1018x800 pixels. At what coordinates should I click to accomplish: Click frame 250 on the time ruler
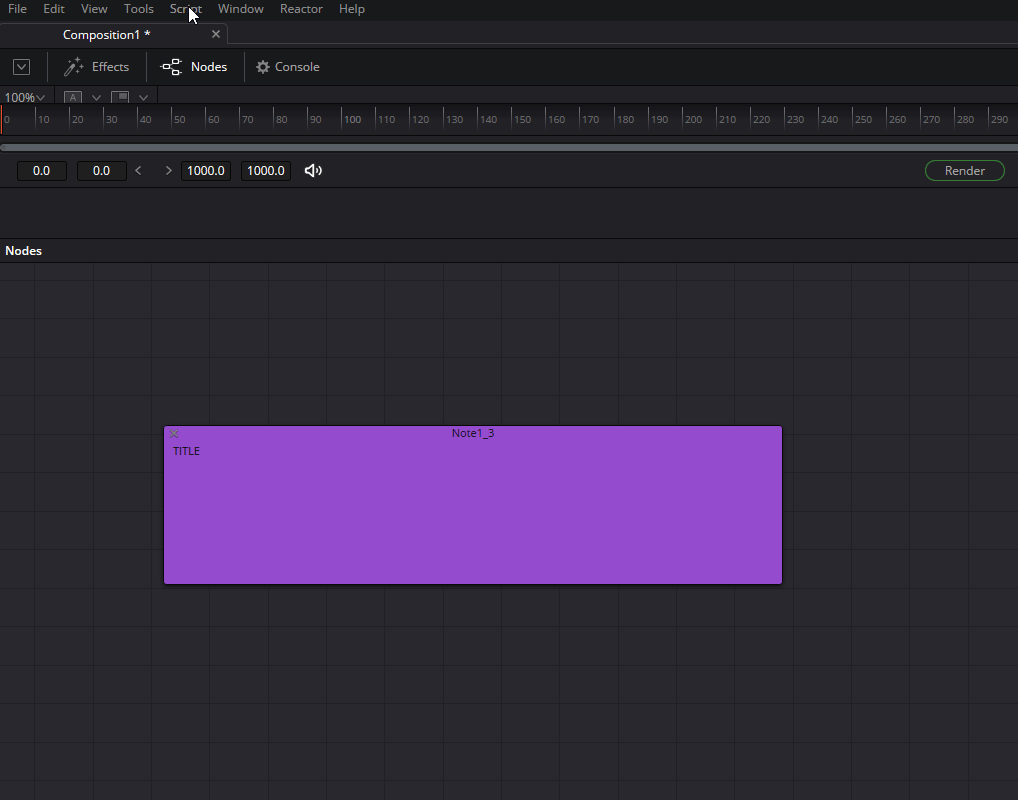tap(863, 119)
